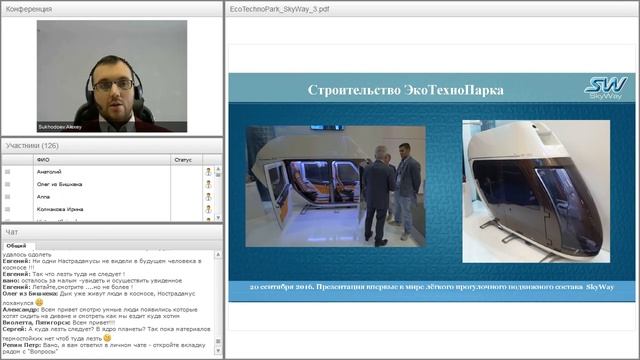Viewport: 640px width, 360px height.
Task: Click the chat scrollbar down arrow
Action: tap(218, 351)
